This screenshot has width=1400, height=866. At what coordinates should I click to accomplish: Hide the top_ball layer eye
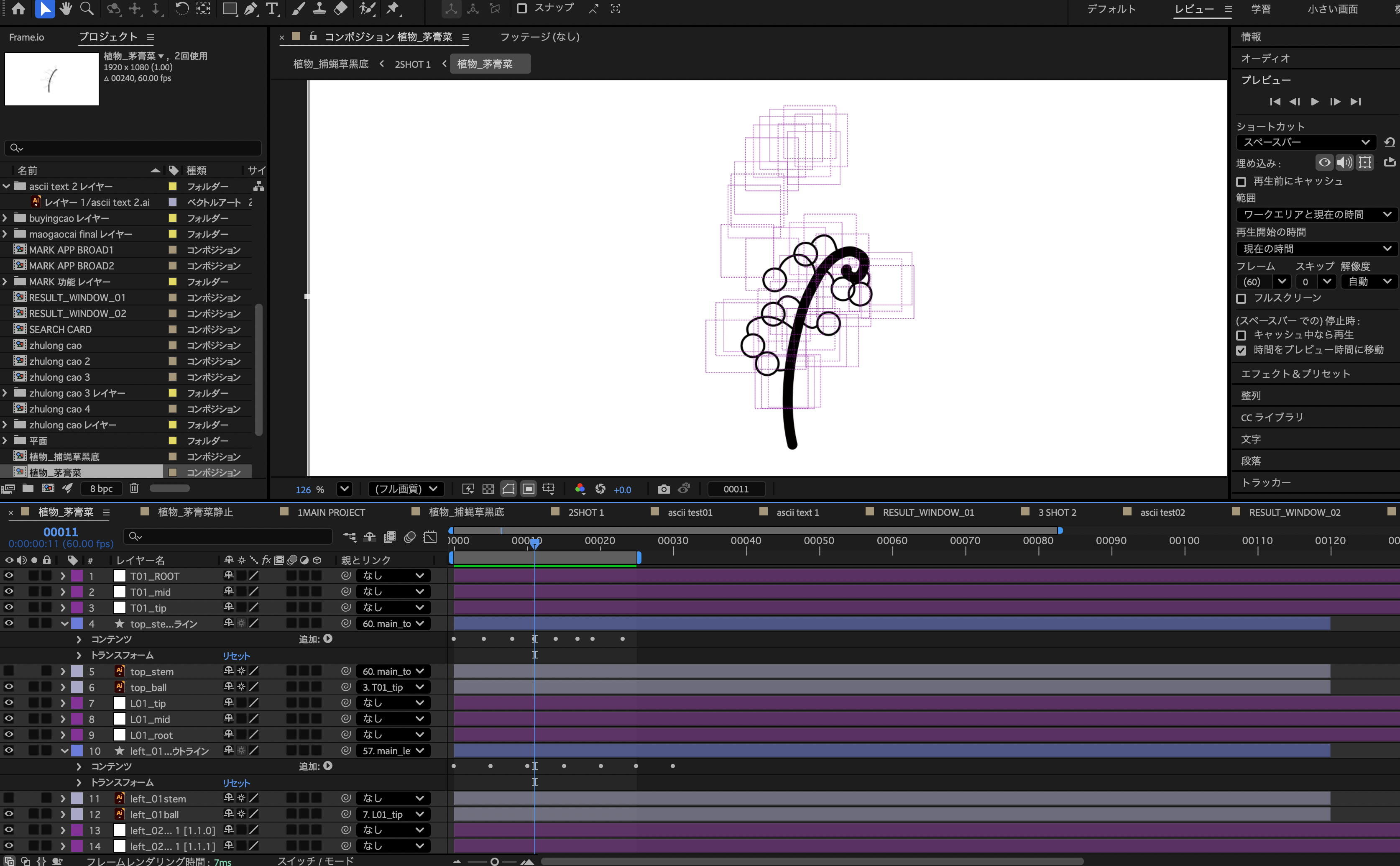pyautogui.click(x=9, y=687)
